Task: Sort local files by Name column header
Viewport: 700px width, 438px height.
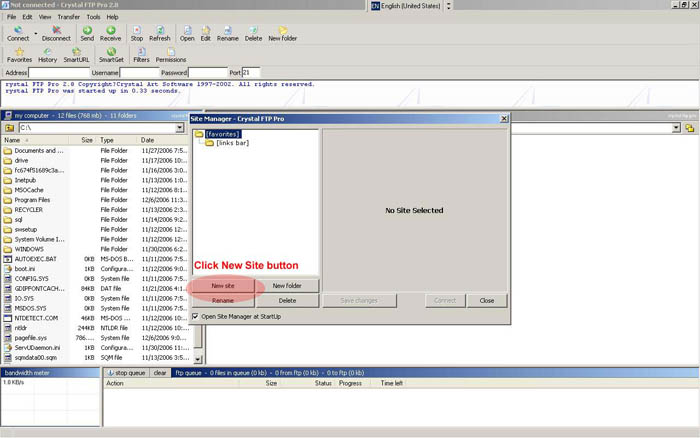Action: [36, 140]
